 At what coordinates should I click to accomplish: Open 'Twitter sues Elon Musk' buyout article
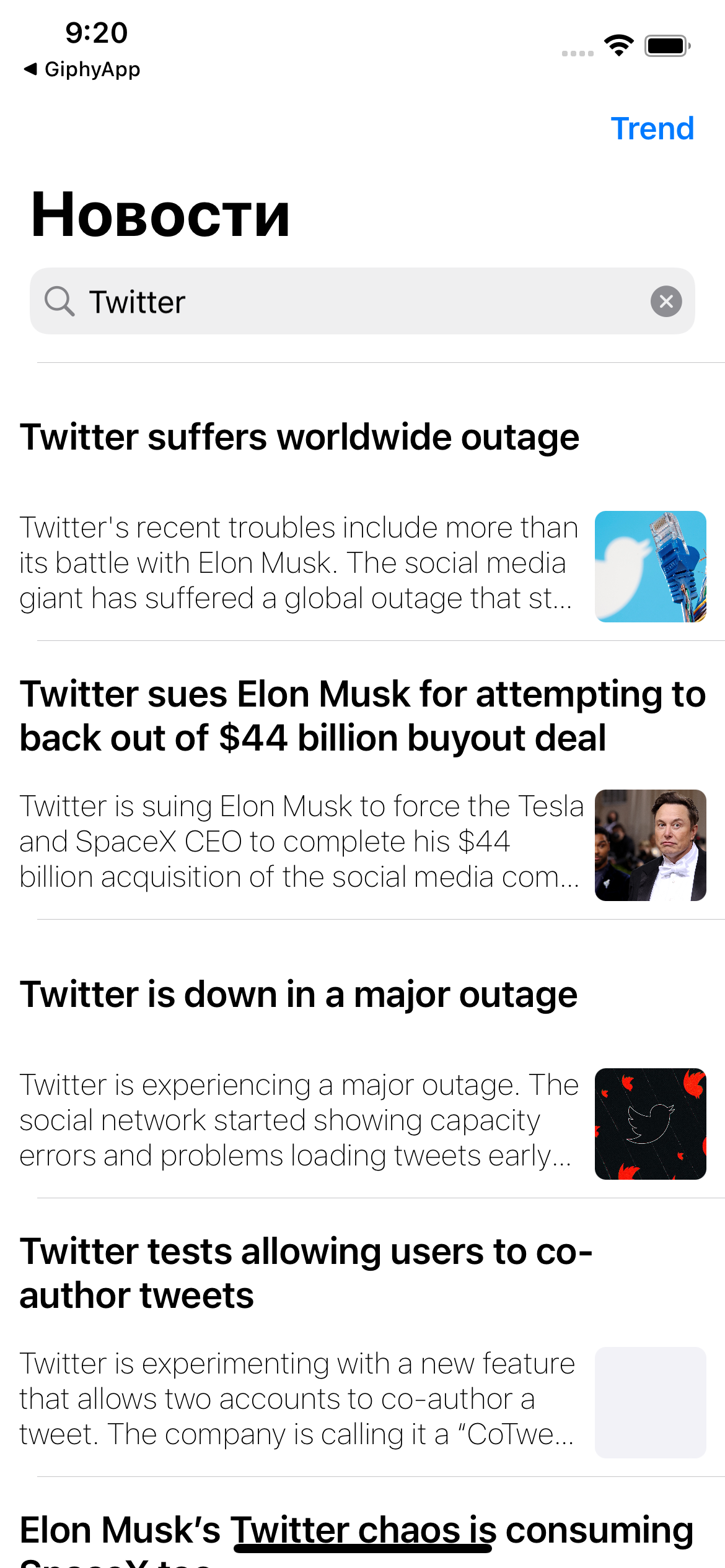362,715
